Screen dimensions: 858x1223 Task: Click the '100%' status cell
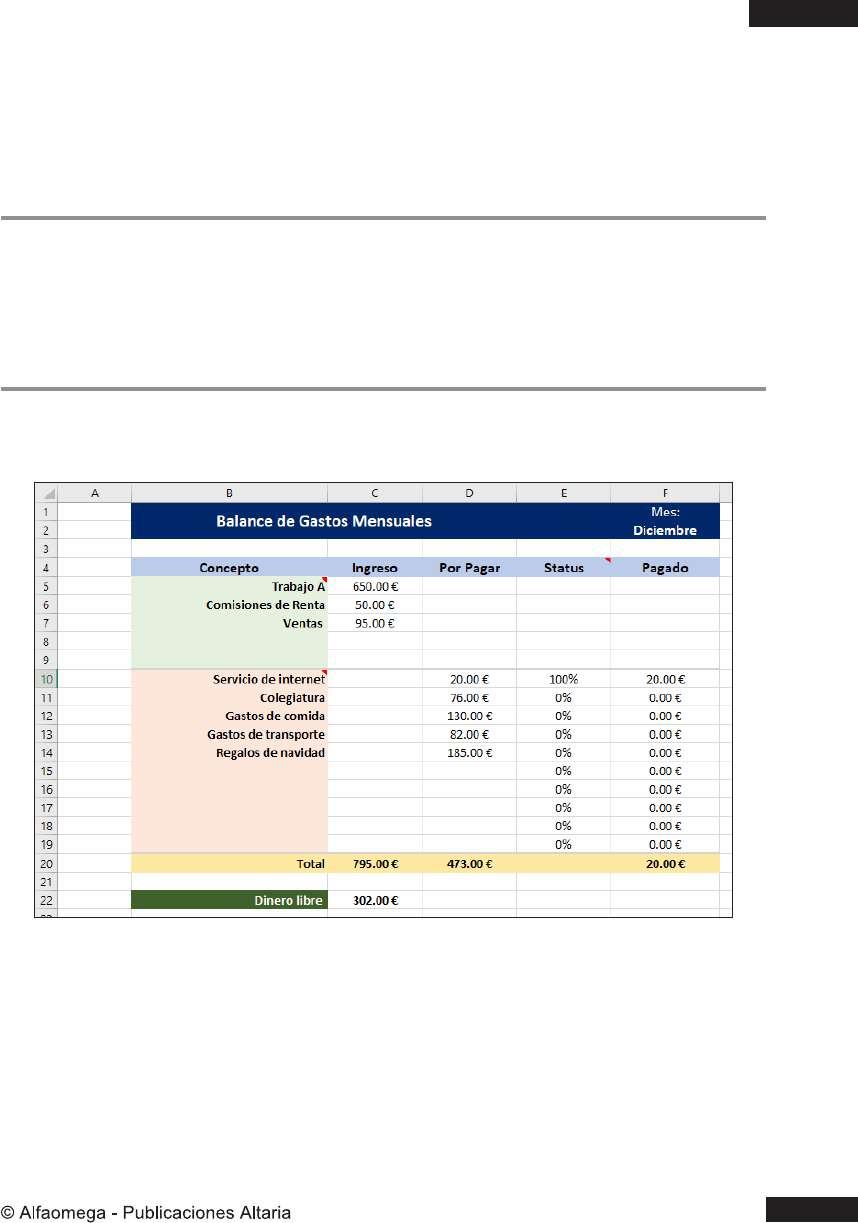pos(564,678)
